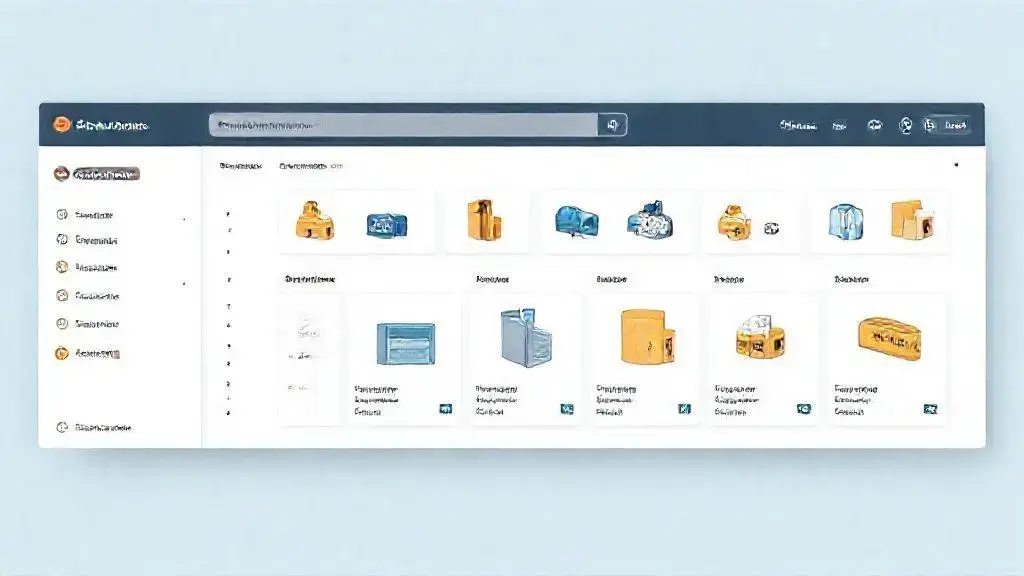Click the blue badge on the gray box card
Image resolution: width=1024 pixels, height=576 pixels.
click(567, 409)
